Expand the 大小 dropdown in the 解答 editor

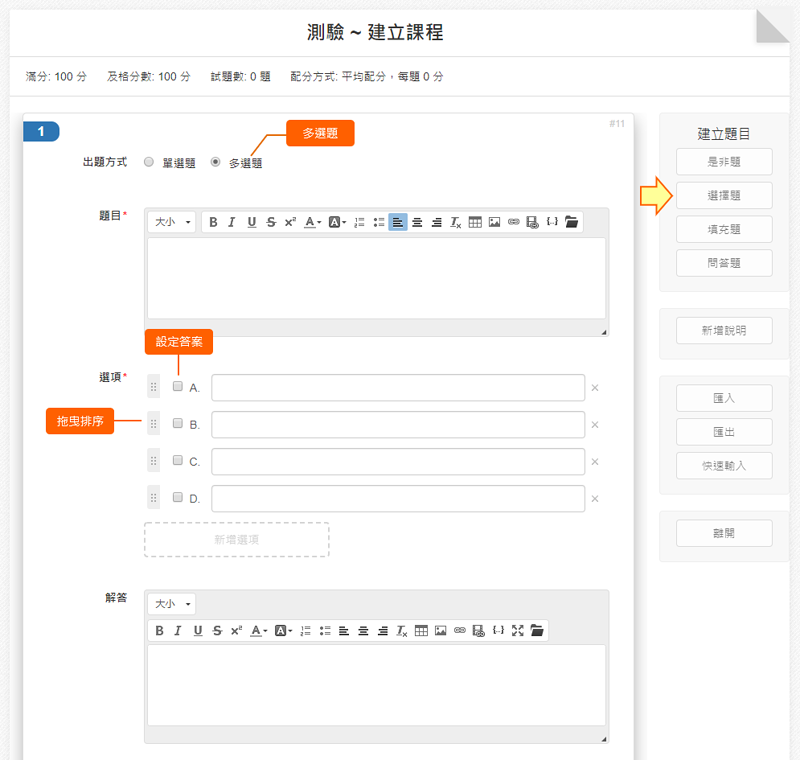click(x=172, y=604)
